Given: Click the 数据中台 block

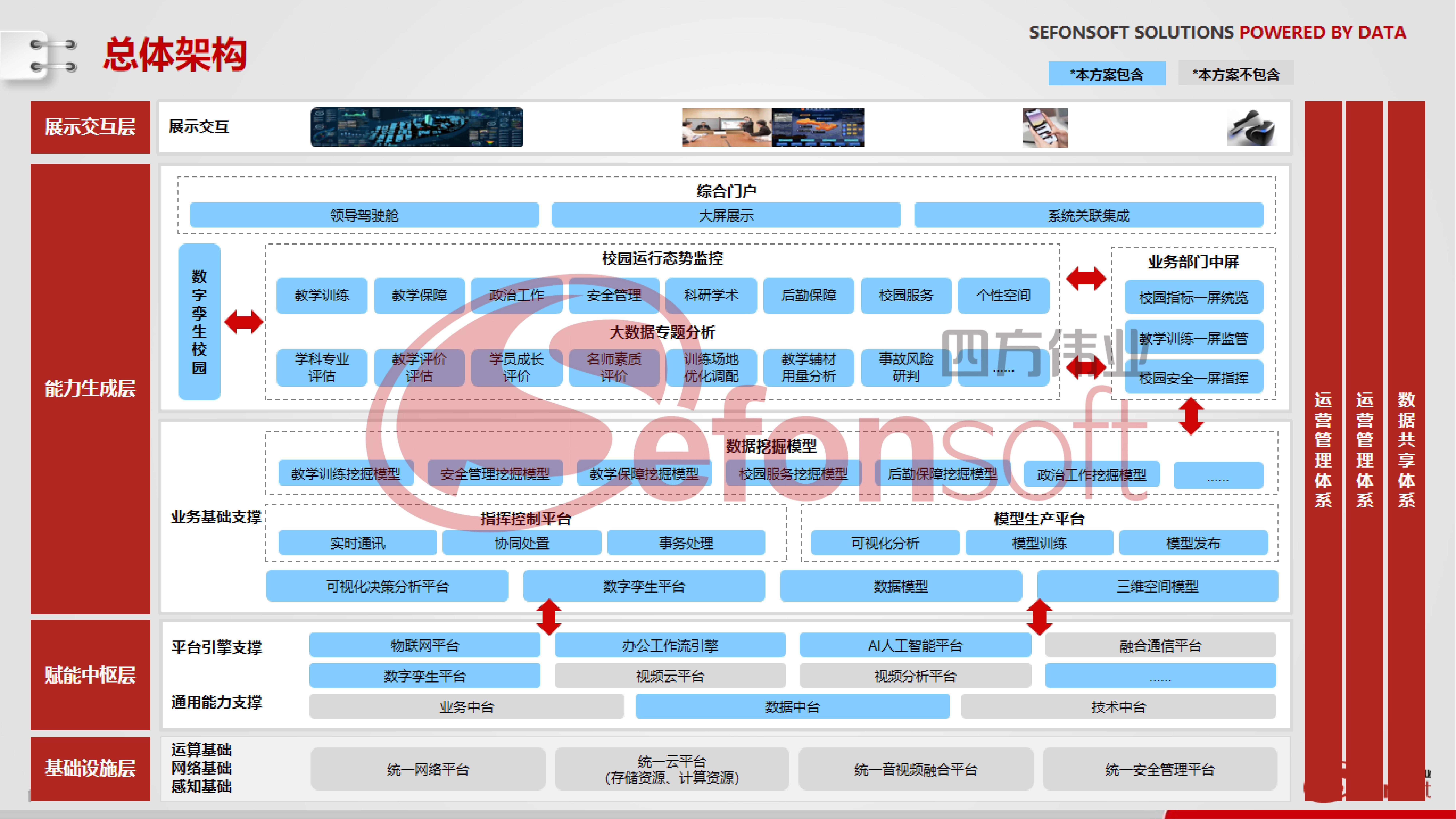Looking at the screenshot, I should (792, 707).
